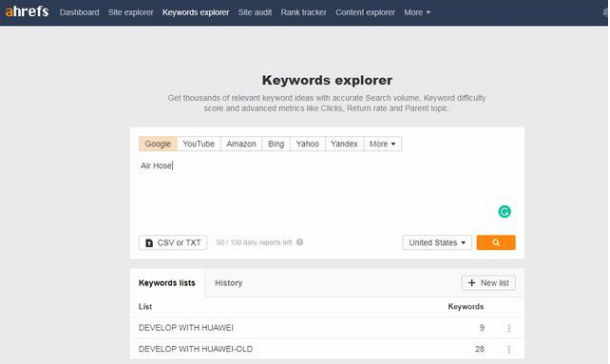Open Site audit
This screenshot has width=610, height=364.
(x=254, y=12)
